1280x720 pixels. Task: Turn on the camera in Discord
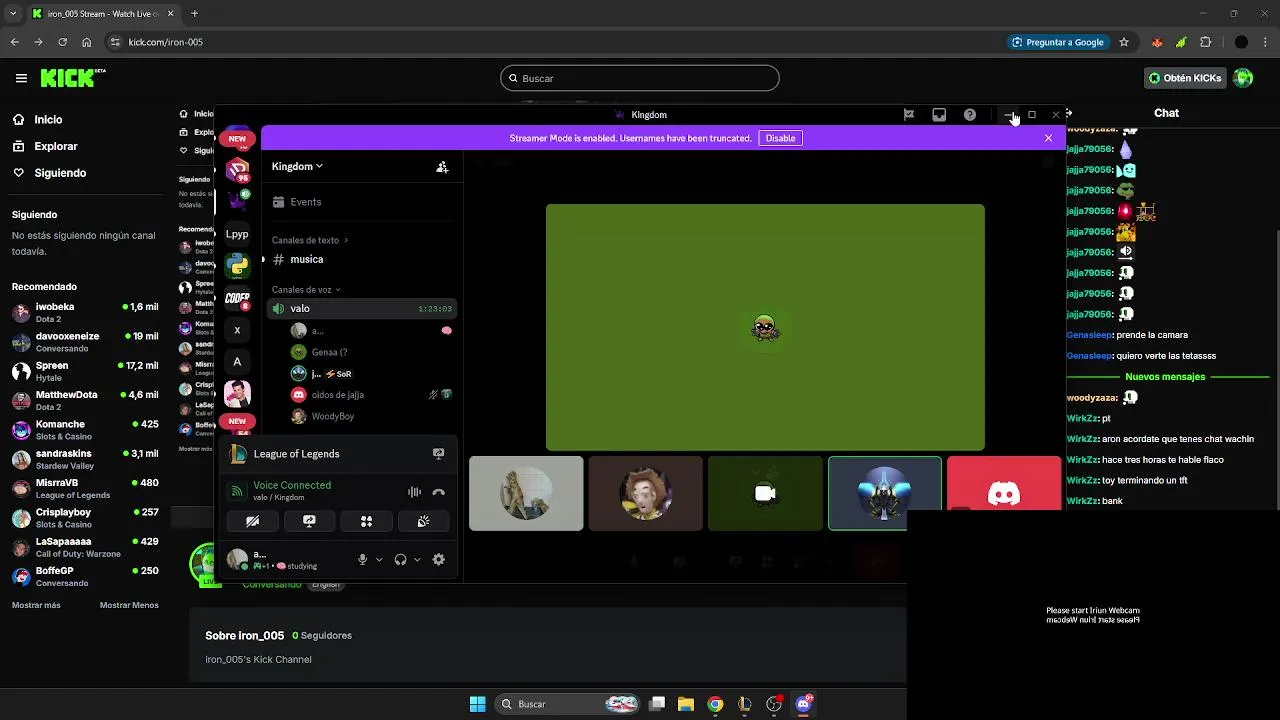pos(252,521)
